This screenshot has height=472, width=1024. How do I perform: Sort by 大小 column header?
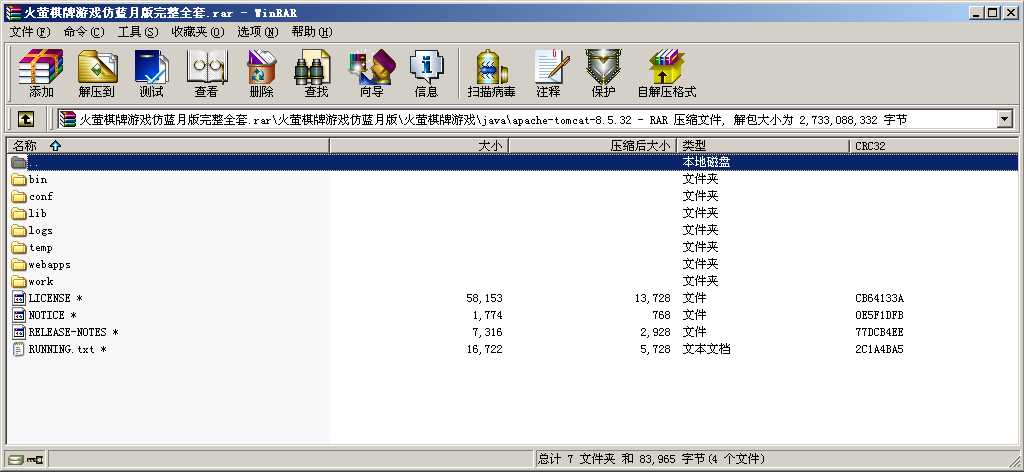[419, 146]
